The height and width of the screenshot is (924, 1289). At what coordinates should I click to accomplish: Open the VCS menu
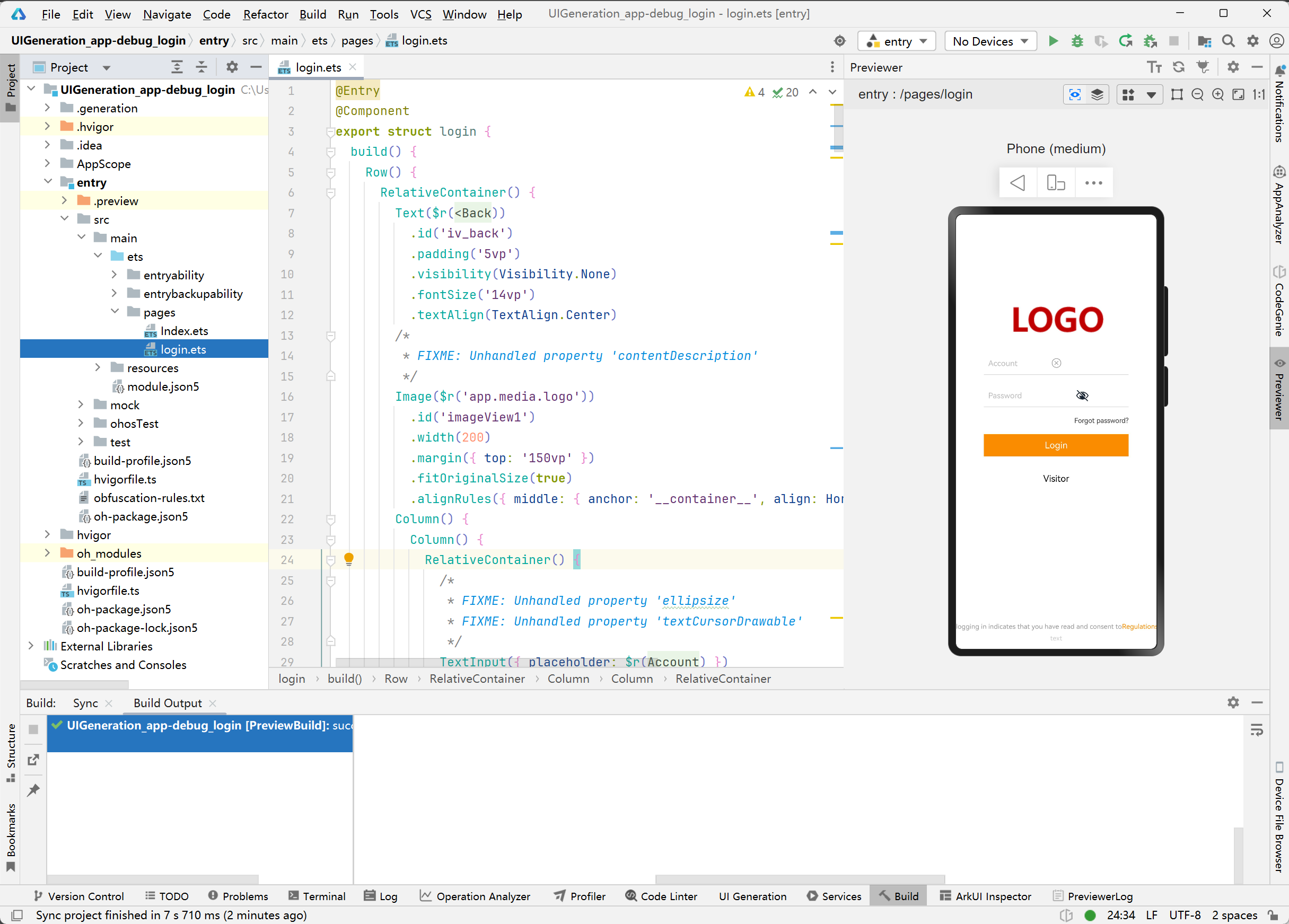(420, 14)
